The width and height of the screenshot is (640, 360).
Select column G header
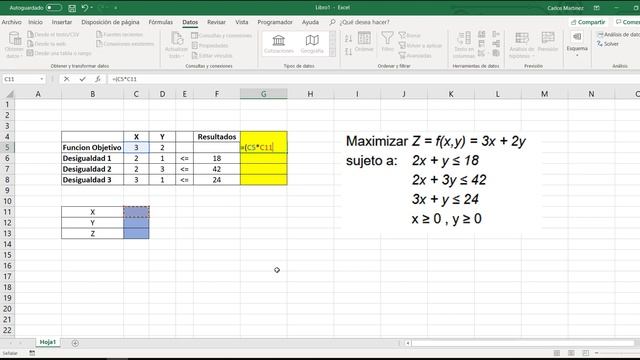pyautogui.click(x=264, y=94)
